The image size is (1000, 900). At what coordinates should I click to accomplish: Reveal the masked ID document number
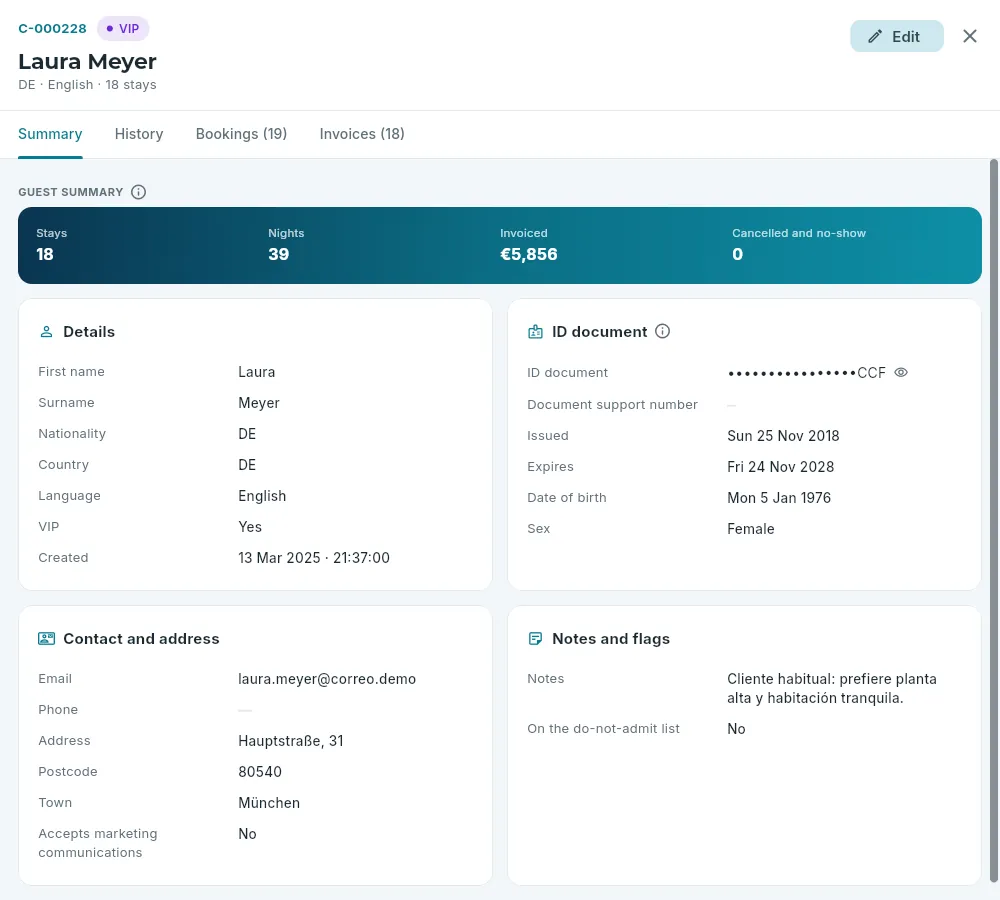point(901,373)
